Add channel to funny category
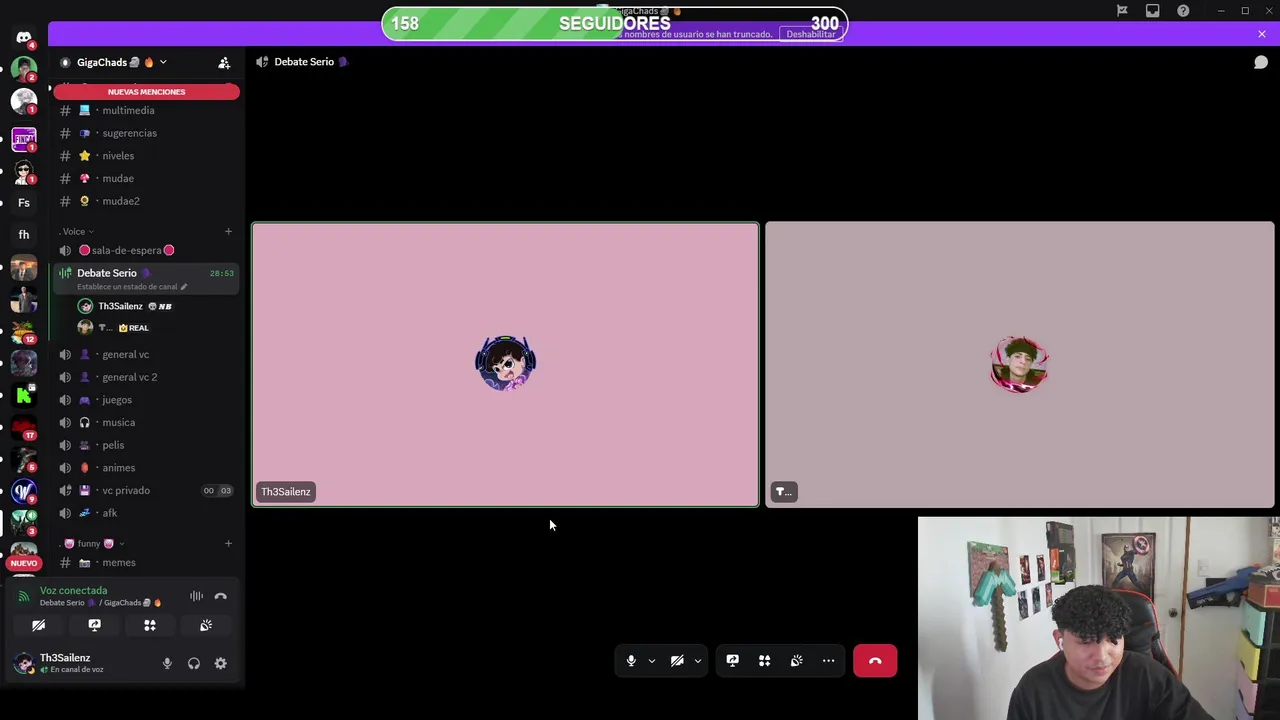1280x720 pixels. pyautogui.click(x=228, y=544)
